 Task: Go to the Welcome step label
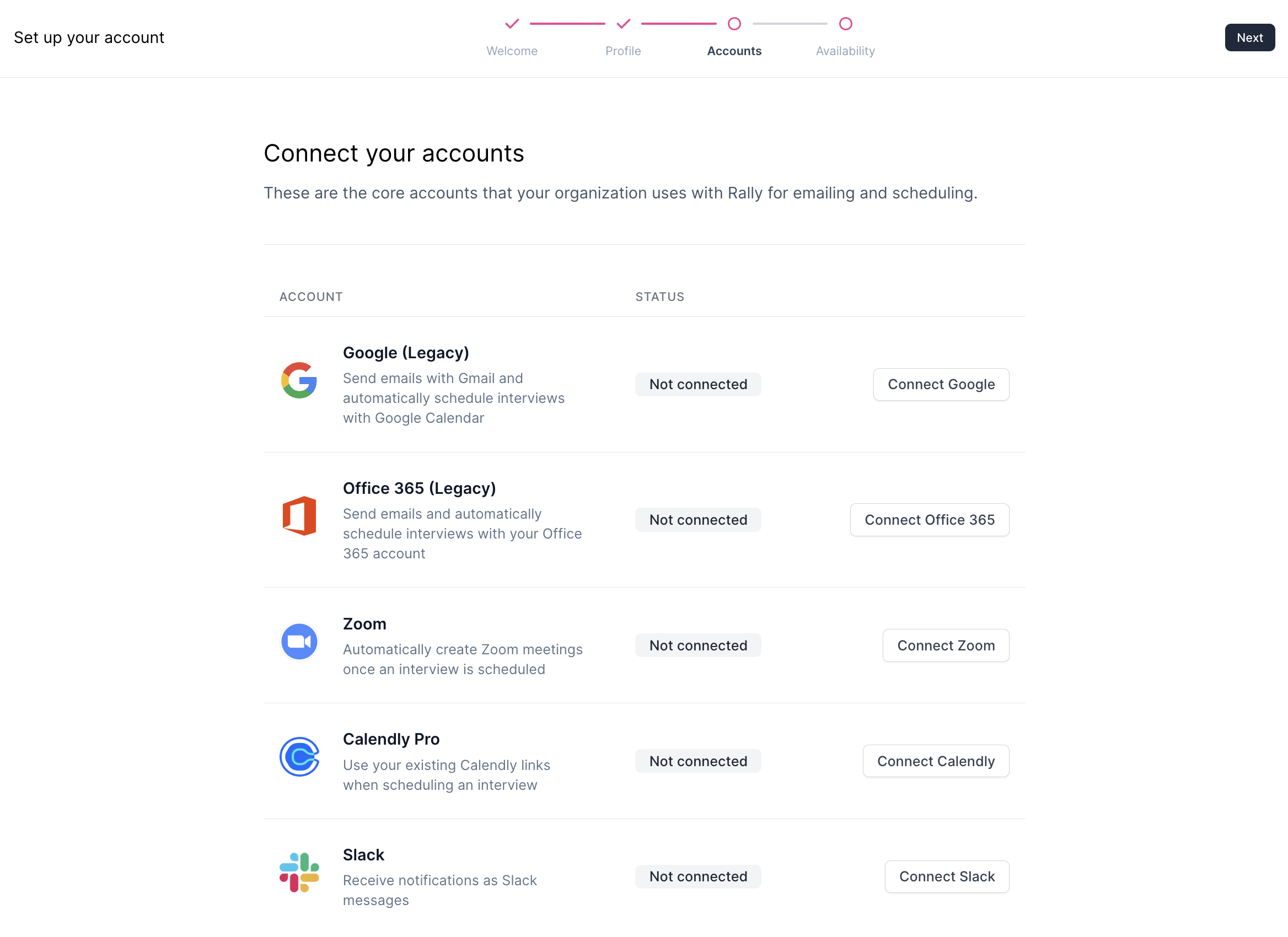coord(512,51)
